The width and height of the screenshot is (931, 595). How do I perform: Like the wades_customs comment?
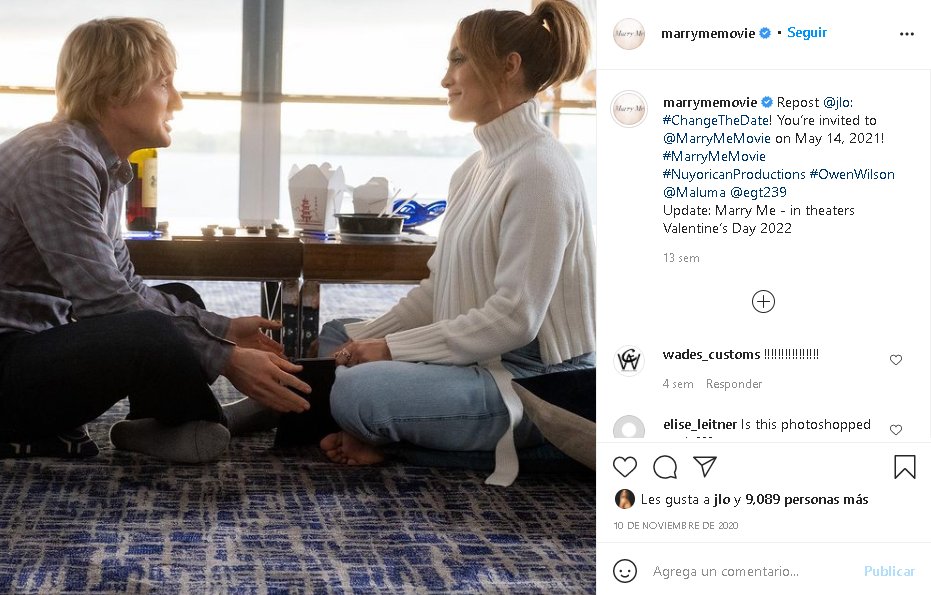coord(895,360)
